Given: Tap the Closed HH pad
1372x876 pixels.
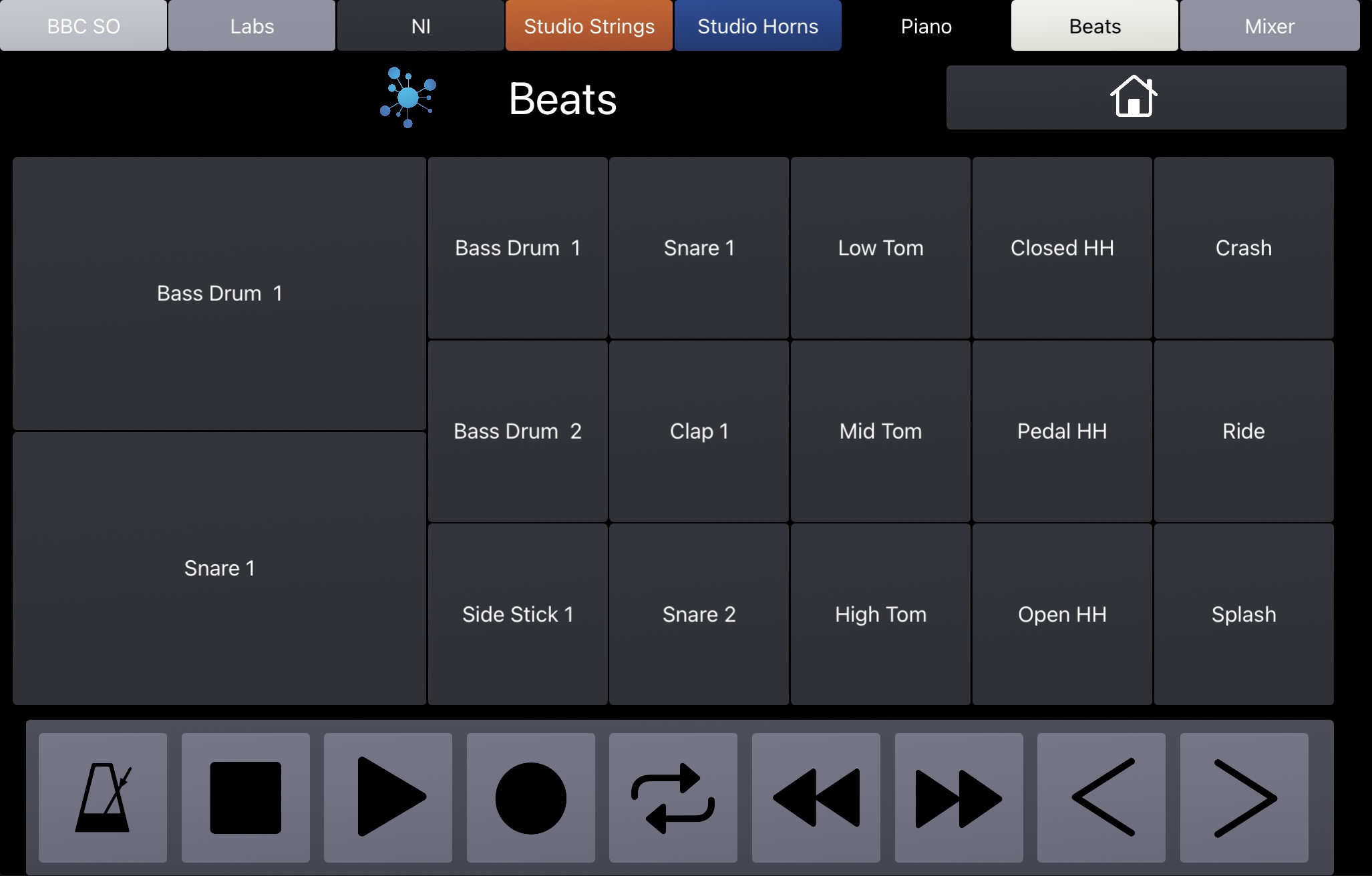Looking at the screenshot, I should [1062, 248].
